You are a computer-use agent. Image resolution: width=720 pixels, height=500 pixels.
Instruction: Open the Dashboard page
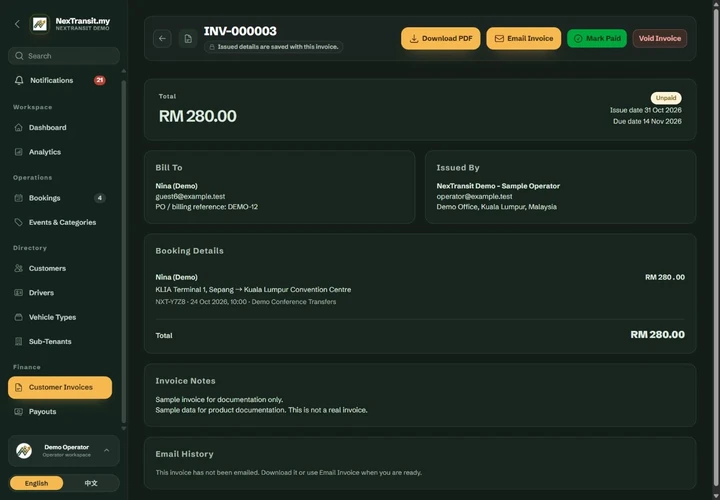[x=60, y=128]
